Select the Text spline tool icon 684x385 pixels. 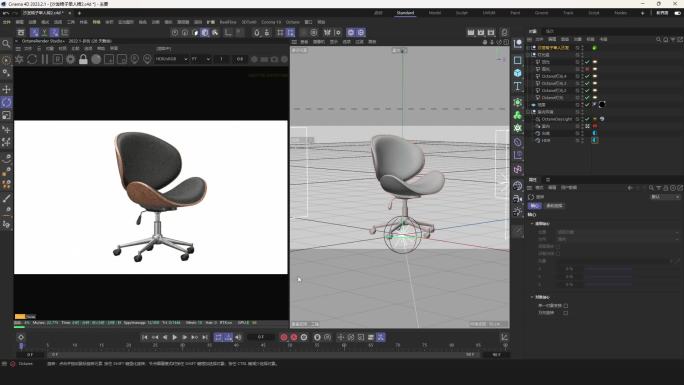point(517,86)
